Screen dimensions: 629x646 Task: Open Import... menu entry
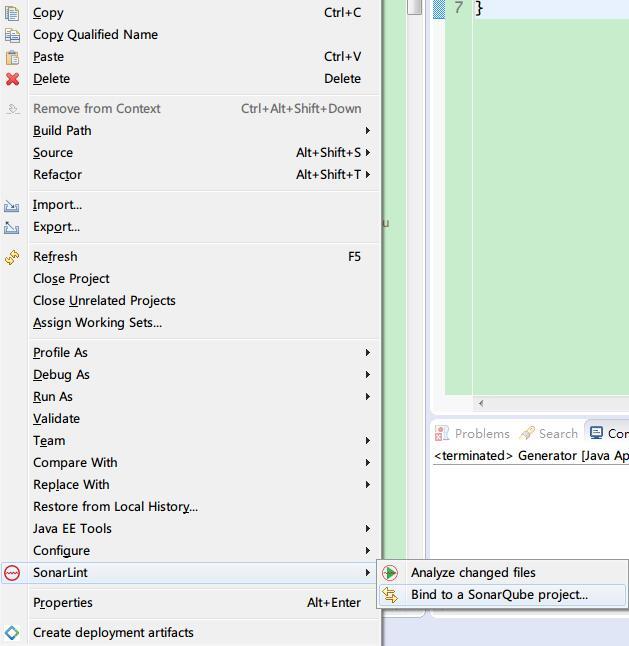(190, 205)
